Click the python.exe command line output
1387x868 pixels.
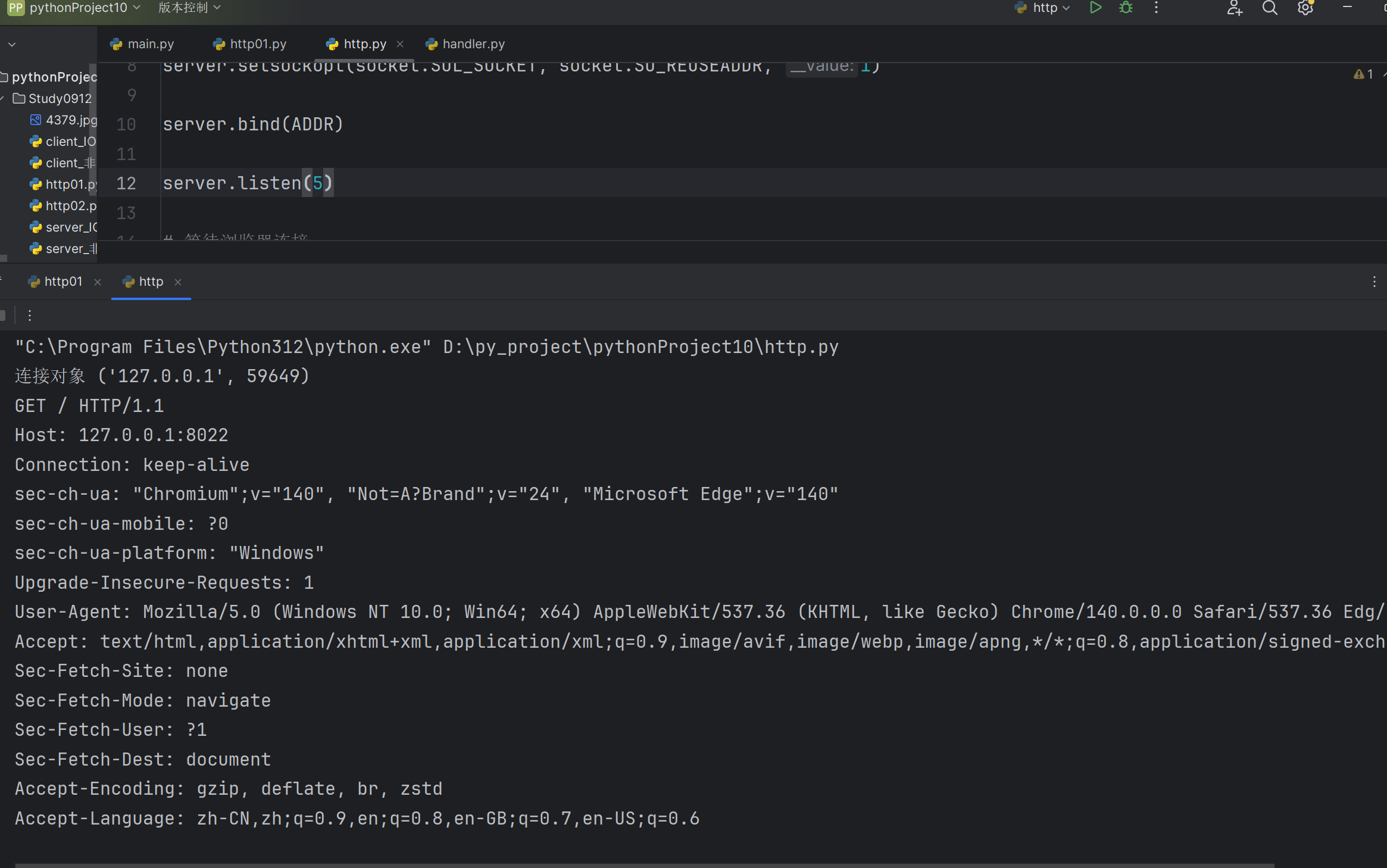click(426, 347)
